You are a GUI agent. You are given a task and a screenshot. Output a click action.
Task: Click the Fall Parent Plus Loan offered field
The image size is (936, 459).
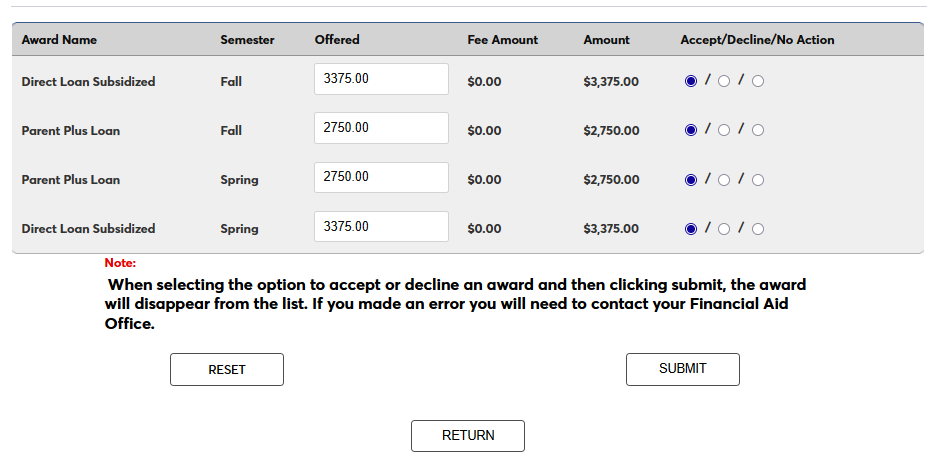(381, 128)
